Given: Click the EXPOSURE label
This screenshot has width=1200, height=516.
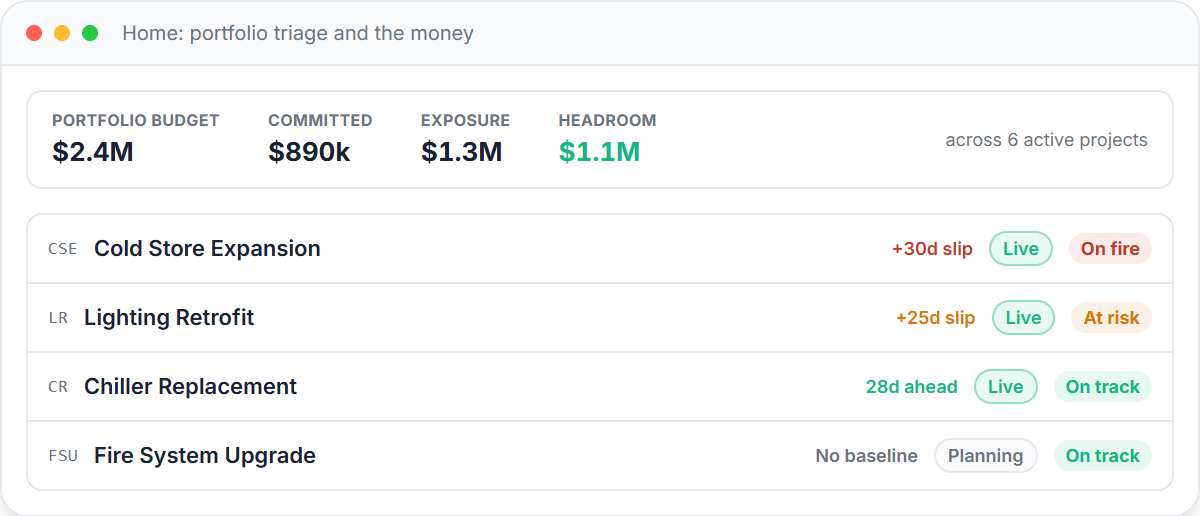Looking at the screenshot, I should [x=465, y=120].
